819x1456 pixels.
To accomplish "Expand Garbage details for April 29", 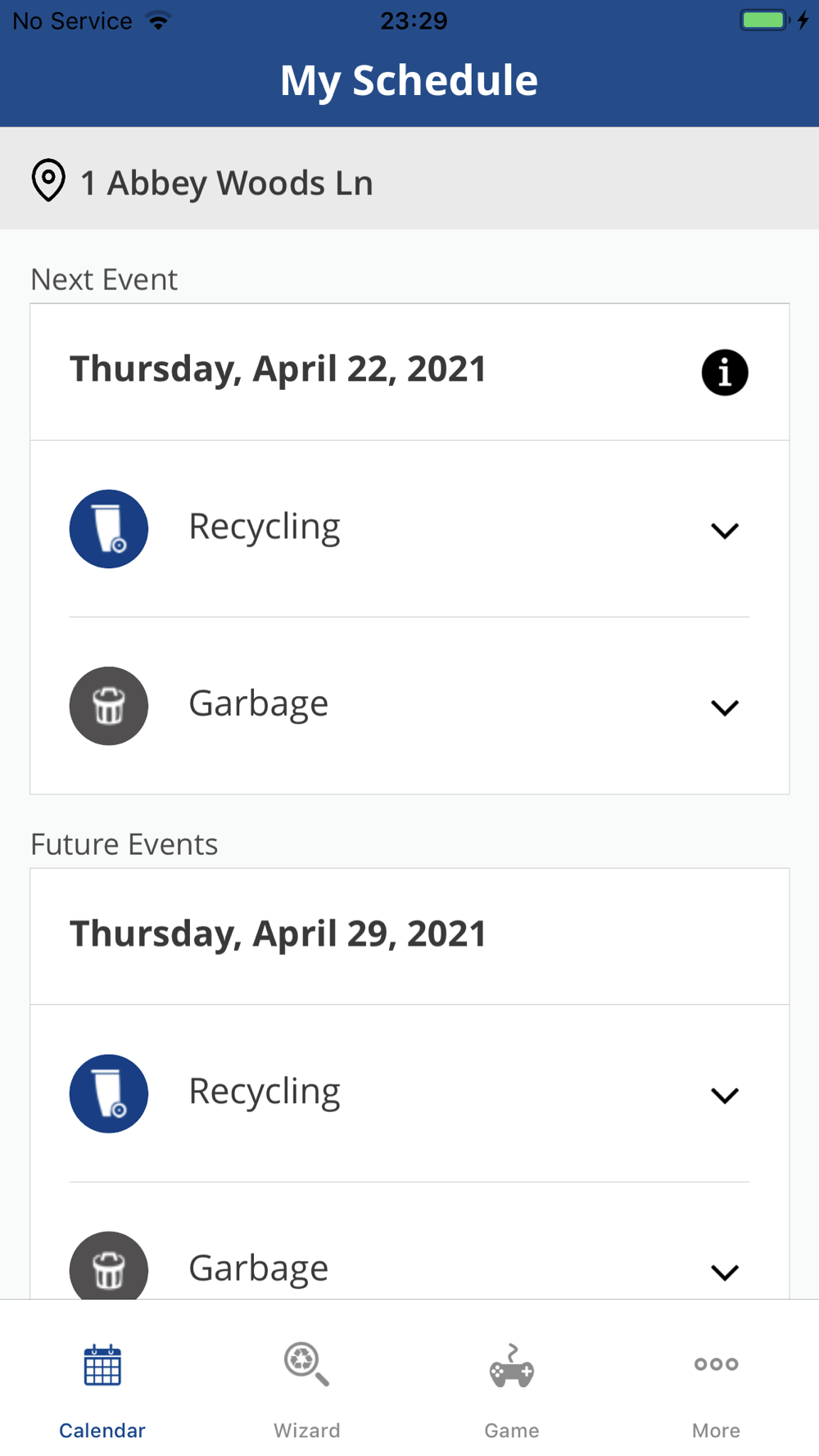I will [725, 1272].
